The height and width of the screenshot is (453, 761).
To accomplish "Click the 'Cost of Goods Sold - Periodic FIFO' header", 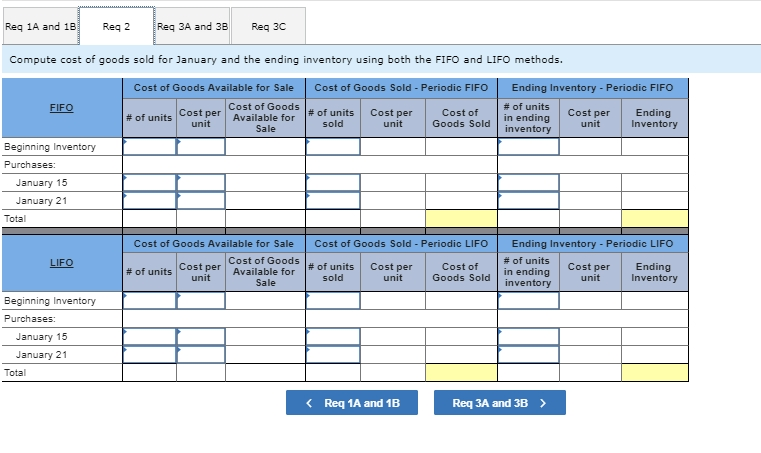I will pos(401,88).
